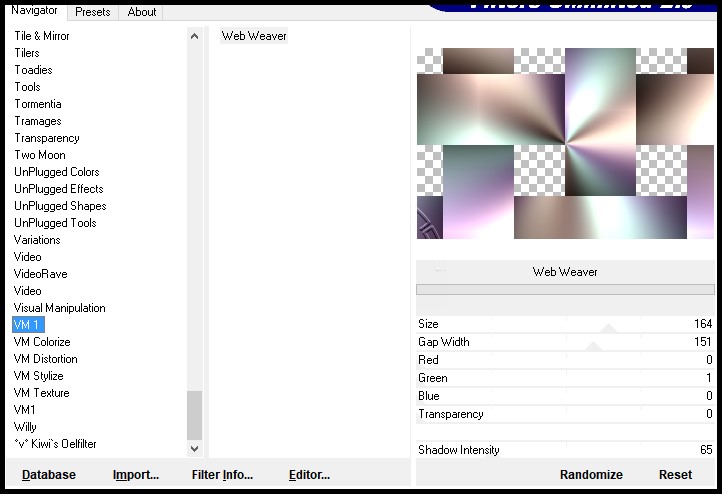
Task: Select the Web Weaver filter in list
Action: [254, 36]
